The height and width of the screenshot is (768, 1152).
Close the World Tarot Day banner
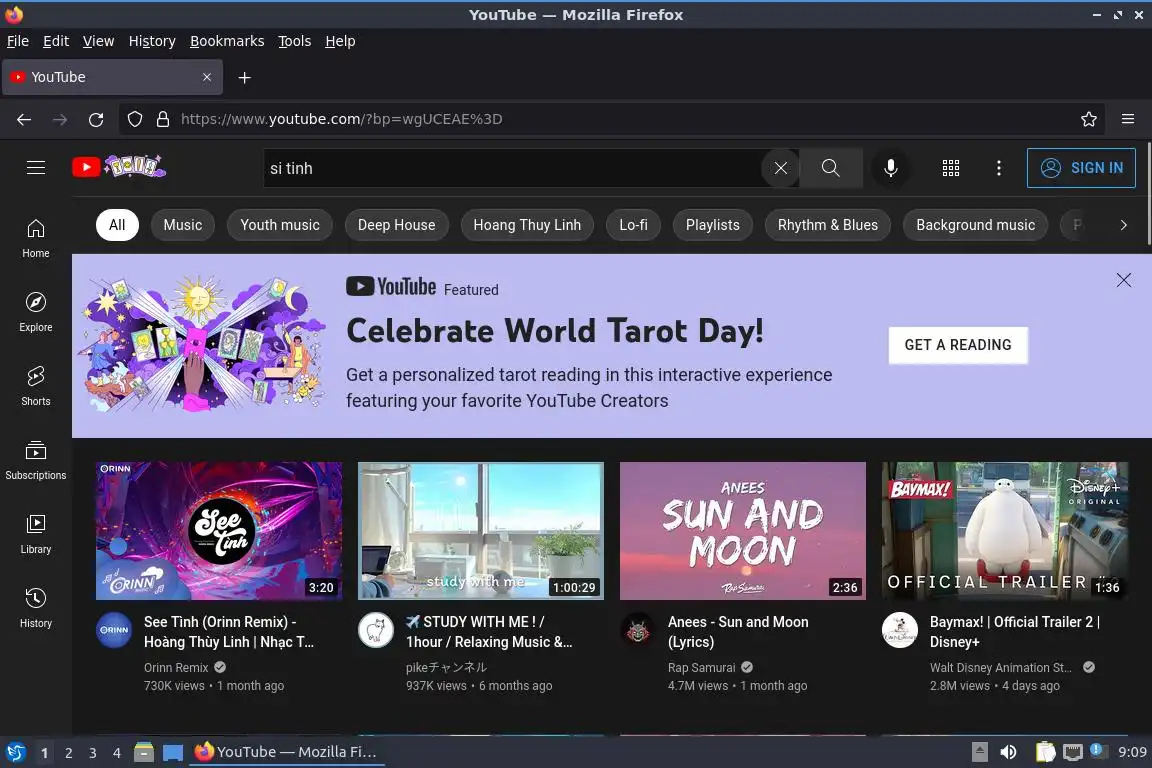pos(1123,280)
